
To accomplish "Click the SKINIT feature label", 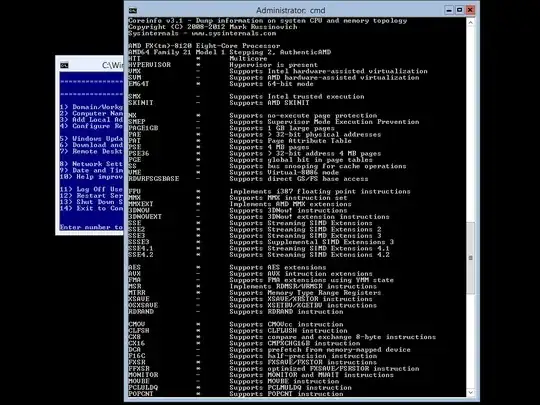I will point(141,103).
